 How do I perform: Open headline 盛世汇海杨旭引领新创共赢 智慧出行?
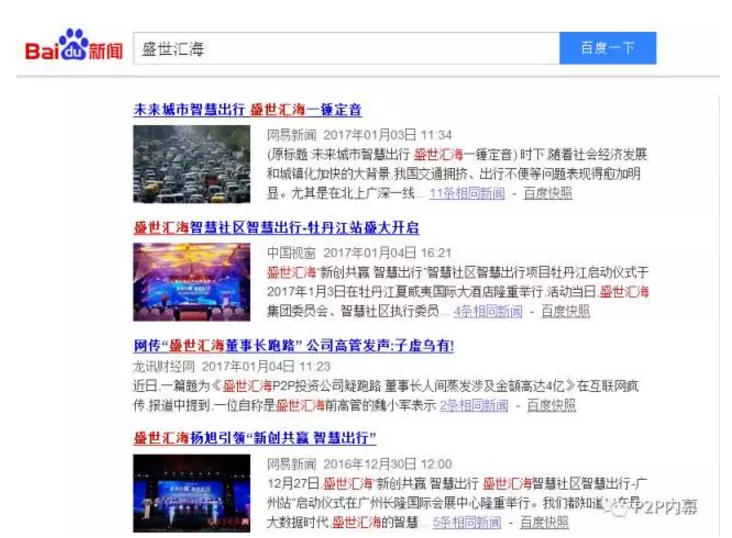255,438
